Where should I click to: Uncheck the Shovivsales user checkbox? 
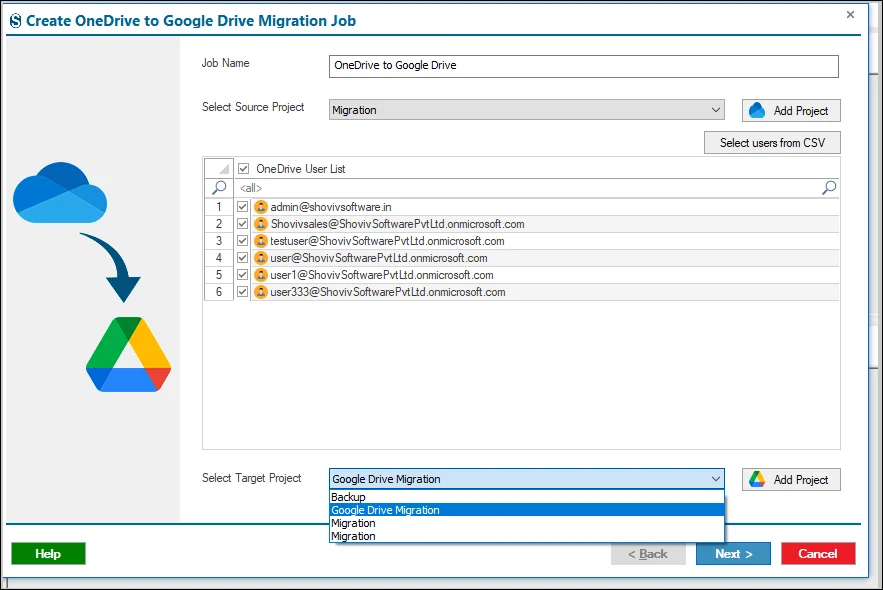(243, 224)
